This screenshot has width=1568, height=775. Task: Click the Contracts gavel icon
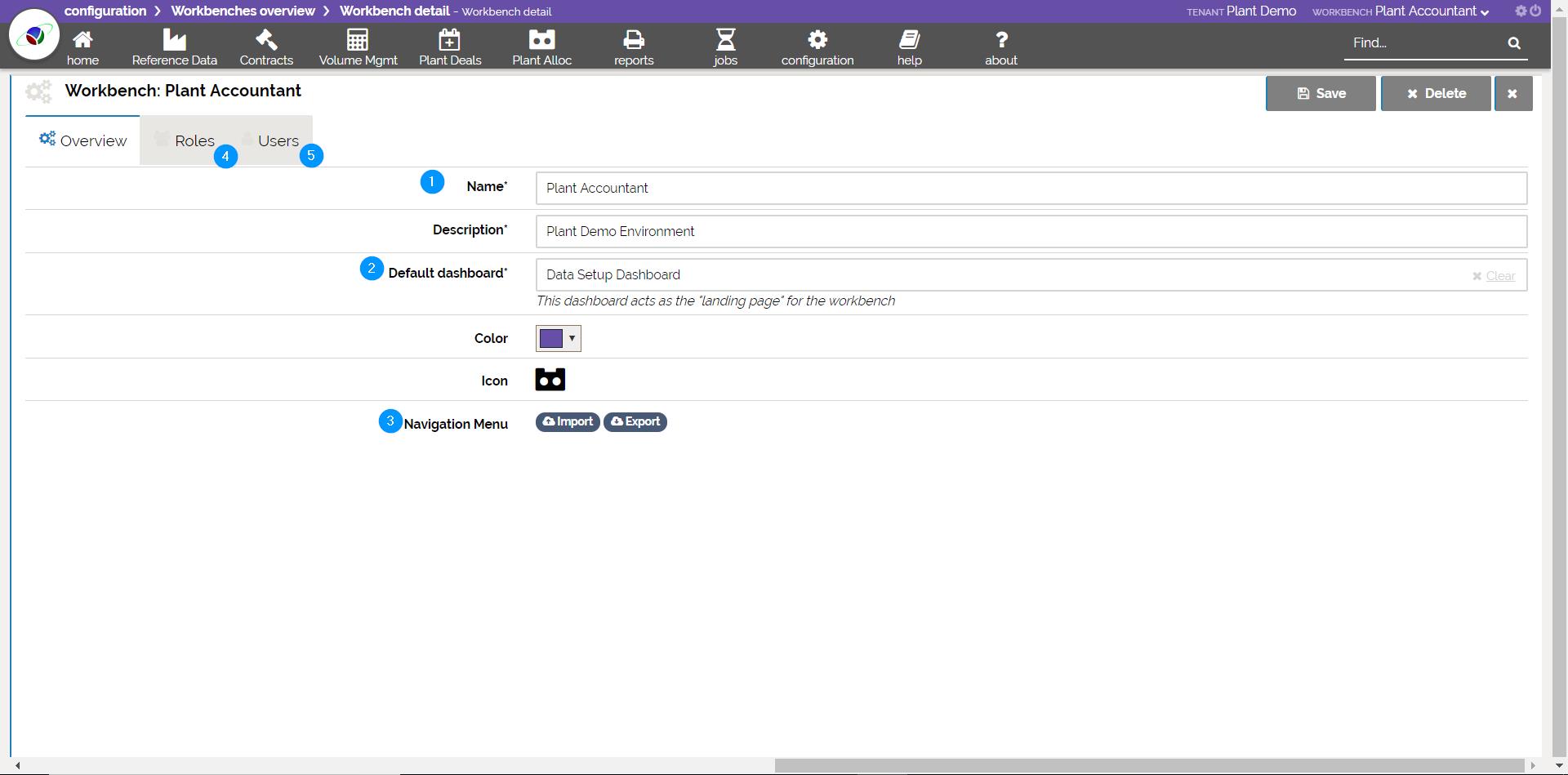tap(266, 40)
